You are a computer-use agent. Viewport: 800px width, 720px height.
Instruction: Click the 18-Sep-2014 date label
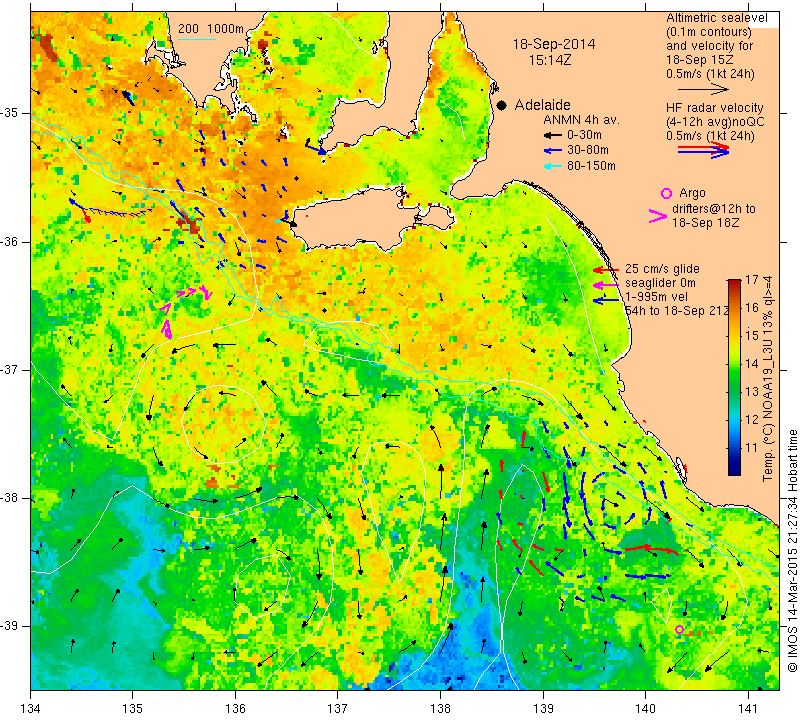pos(554,44)
